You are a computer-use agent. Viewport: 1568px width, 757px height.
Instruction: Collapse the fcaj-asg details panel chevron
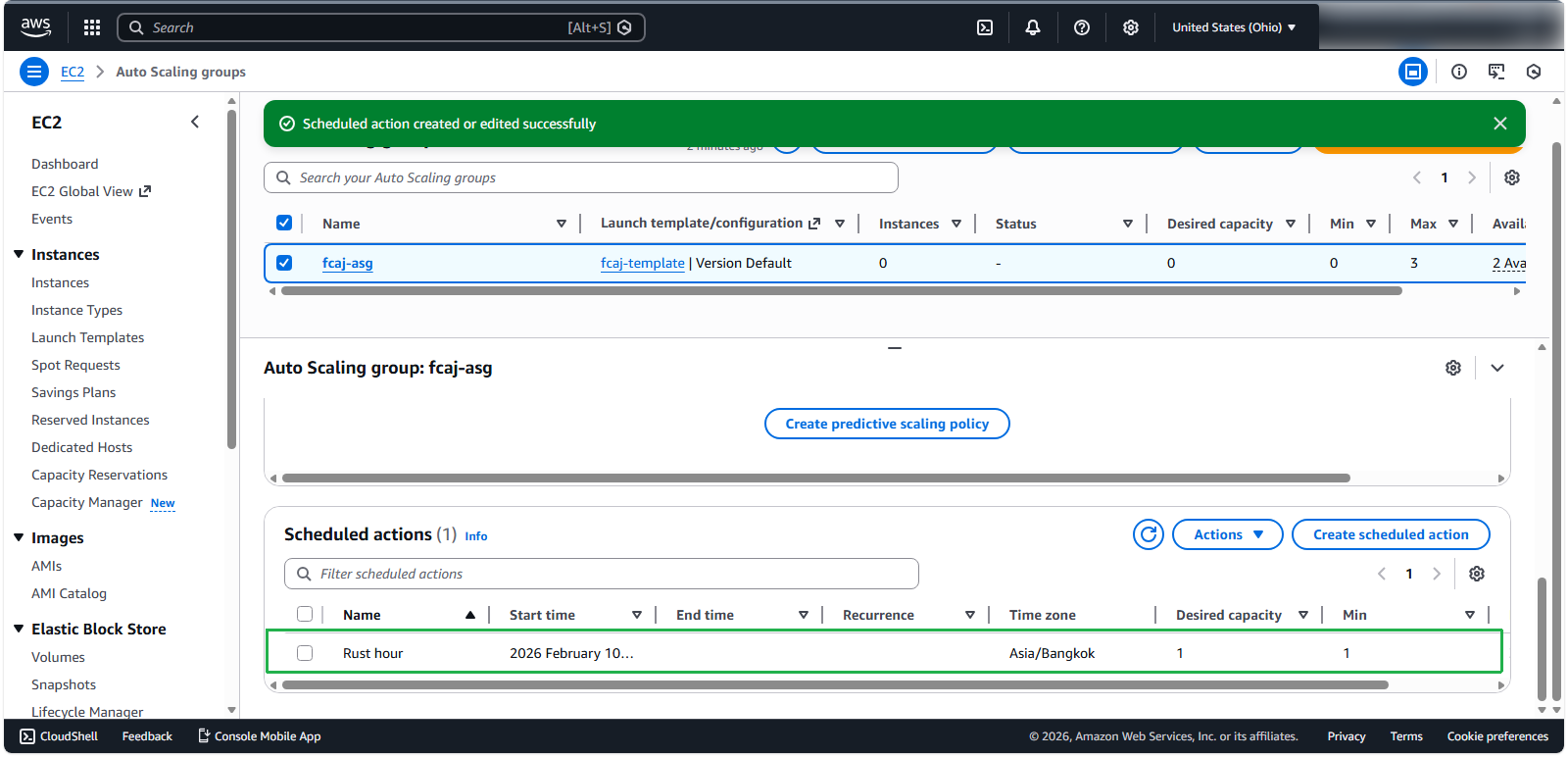(1497, 368)
